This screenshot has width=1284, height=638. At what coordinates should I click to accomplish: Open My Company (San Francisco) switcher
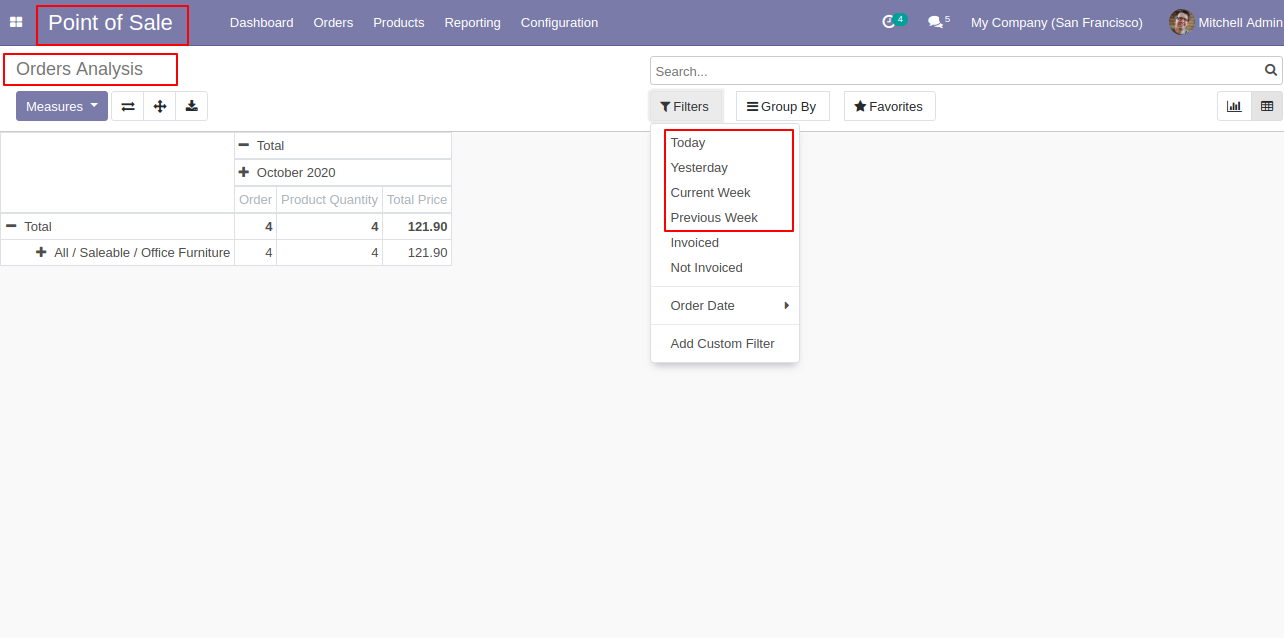1056,22
